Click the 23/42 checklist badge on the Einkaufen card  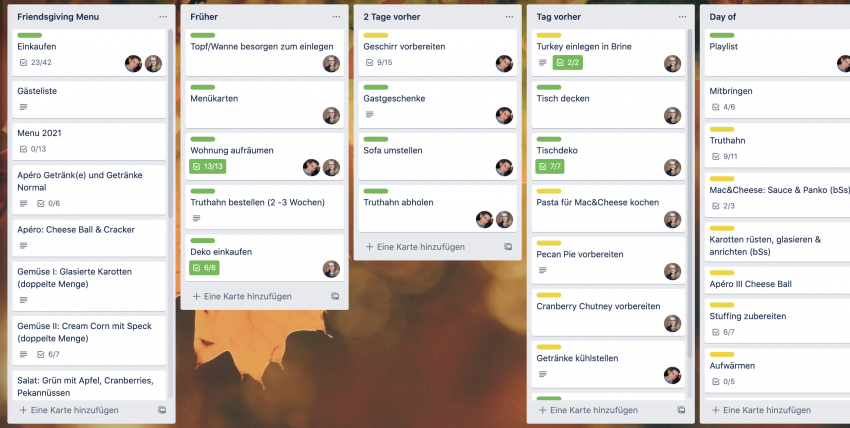(35, 62)
